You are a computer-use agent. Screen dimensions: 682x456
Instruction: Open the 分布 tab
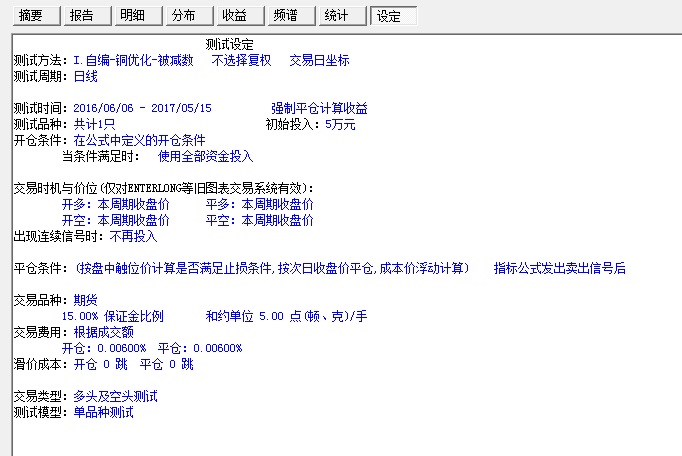(190, 16)
